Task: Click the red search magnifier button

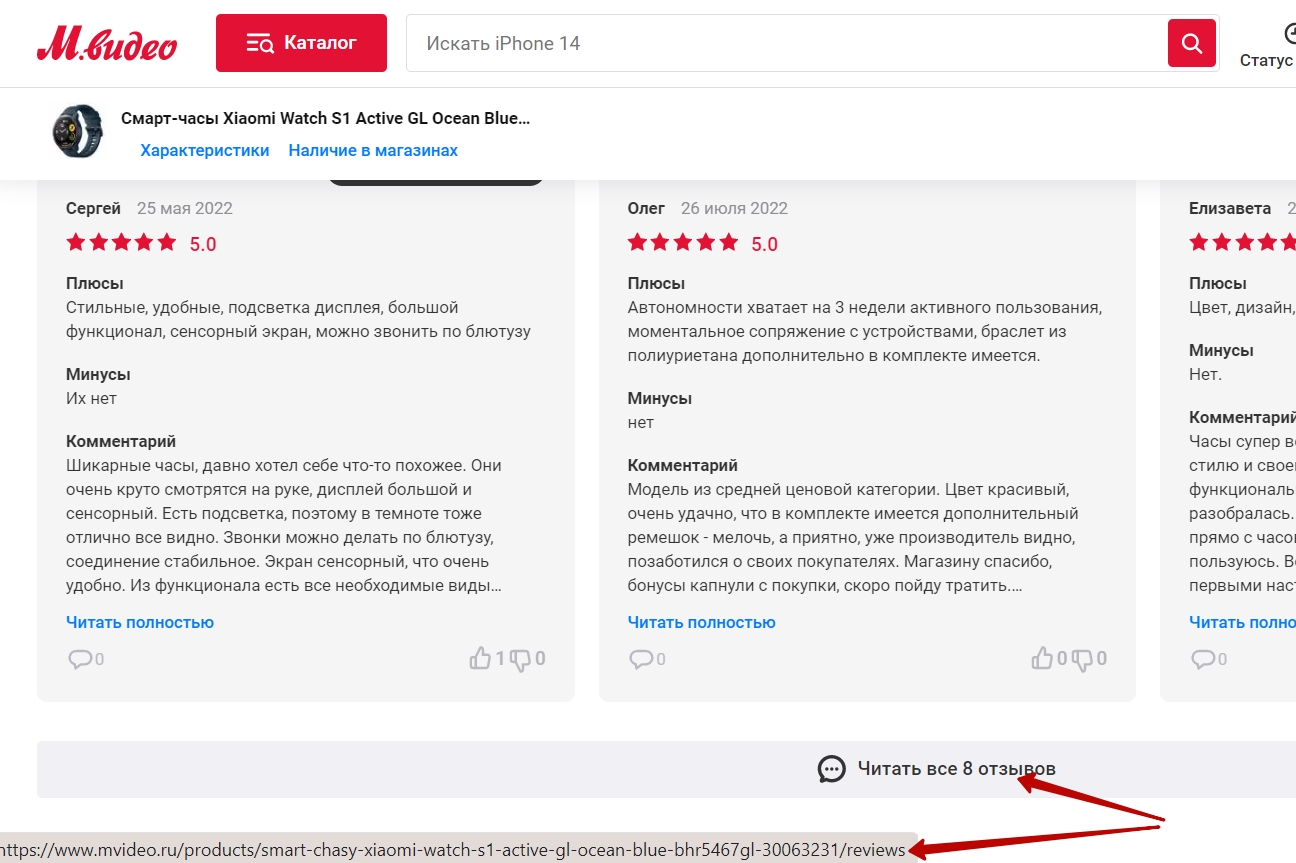Action: (1191, 43)
